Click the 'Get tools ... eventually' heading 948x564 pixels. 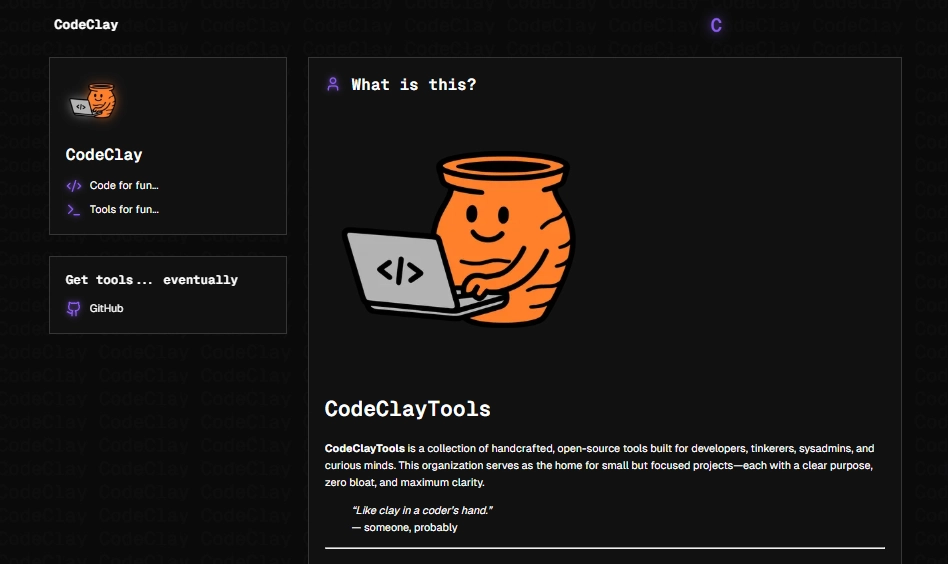[x=152, y=280]
